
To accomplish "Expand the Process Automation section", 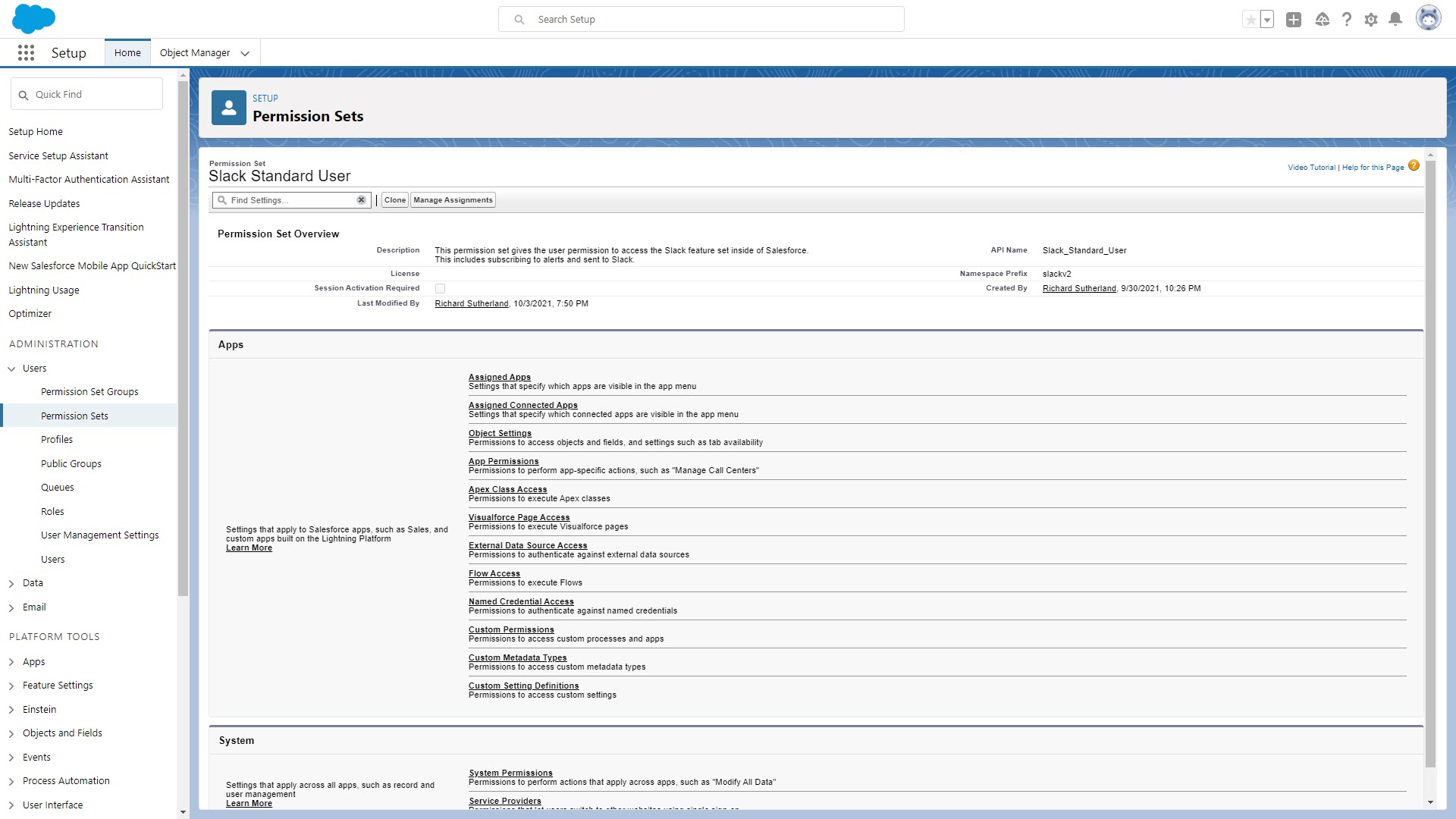I will (x=11, y=781).
